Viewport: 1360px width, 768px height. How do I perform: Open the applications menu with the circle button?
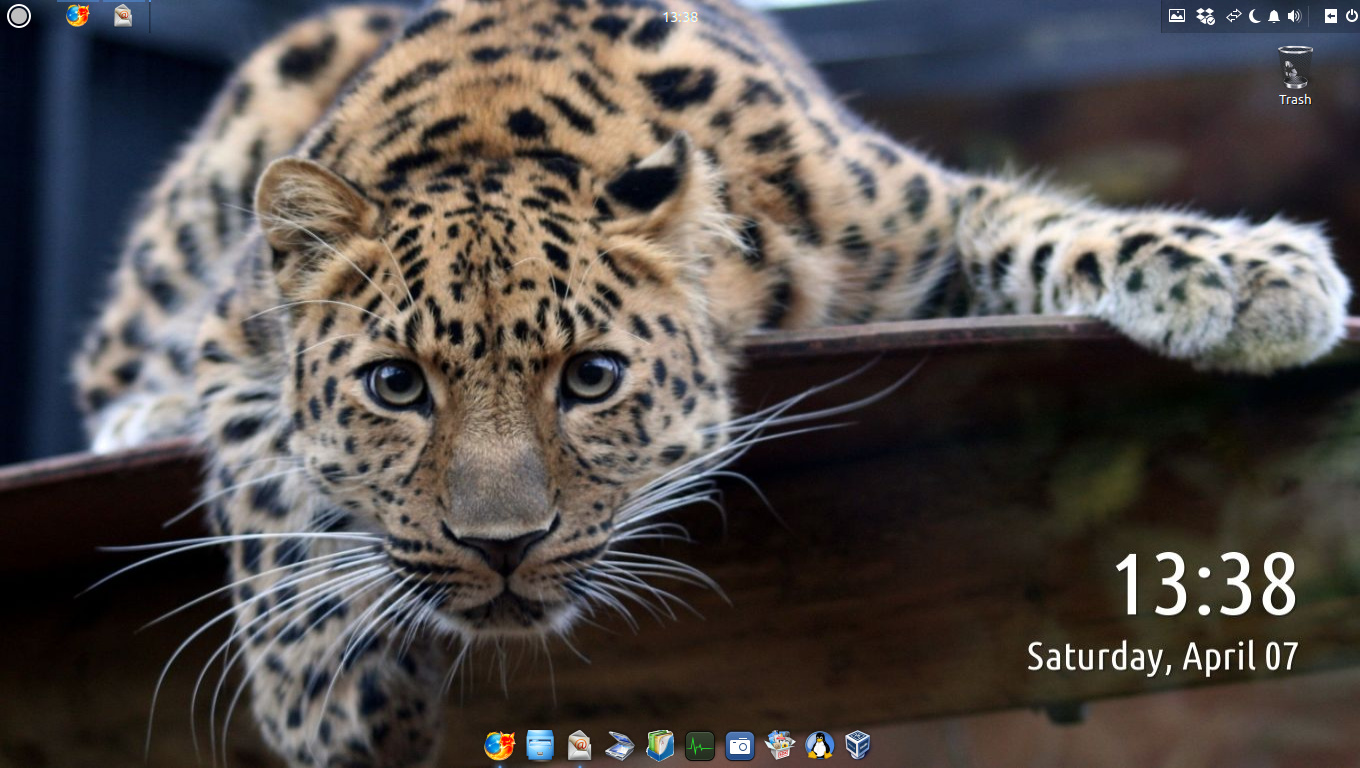tap(18, 16)
